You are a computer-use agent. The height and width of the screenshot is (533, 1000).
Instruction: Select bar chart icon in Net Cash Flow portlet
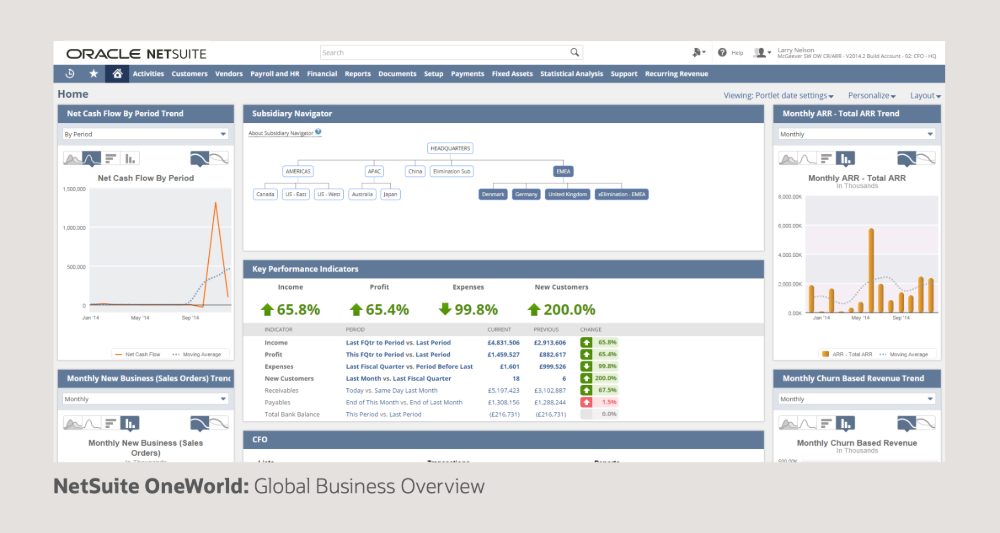[x=111, y=158]
